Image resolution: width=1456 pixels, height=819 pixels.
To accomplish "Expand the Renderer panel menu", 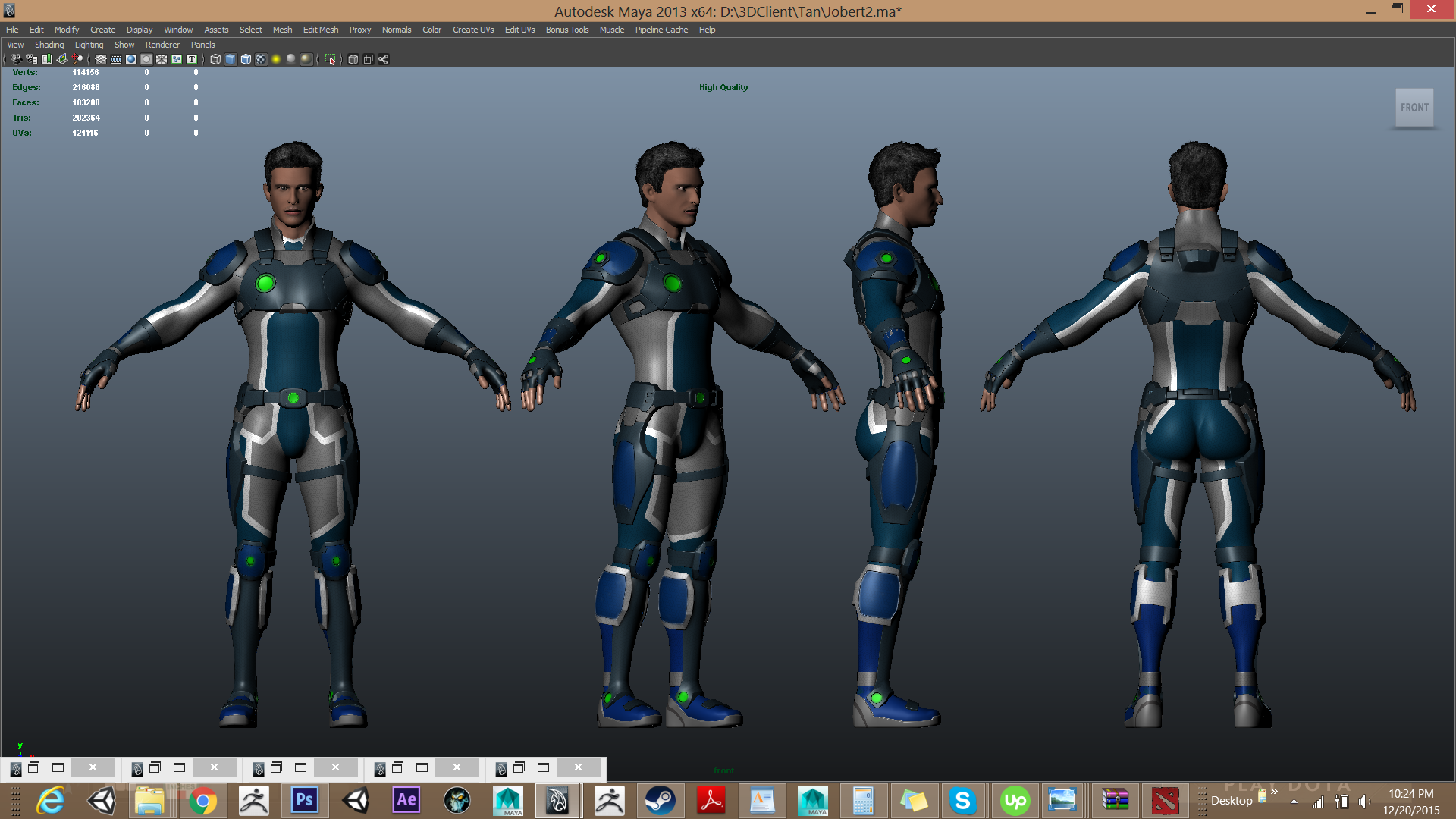I will point(162,45).
